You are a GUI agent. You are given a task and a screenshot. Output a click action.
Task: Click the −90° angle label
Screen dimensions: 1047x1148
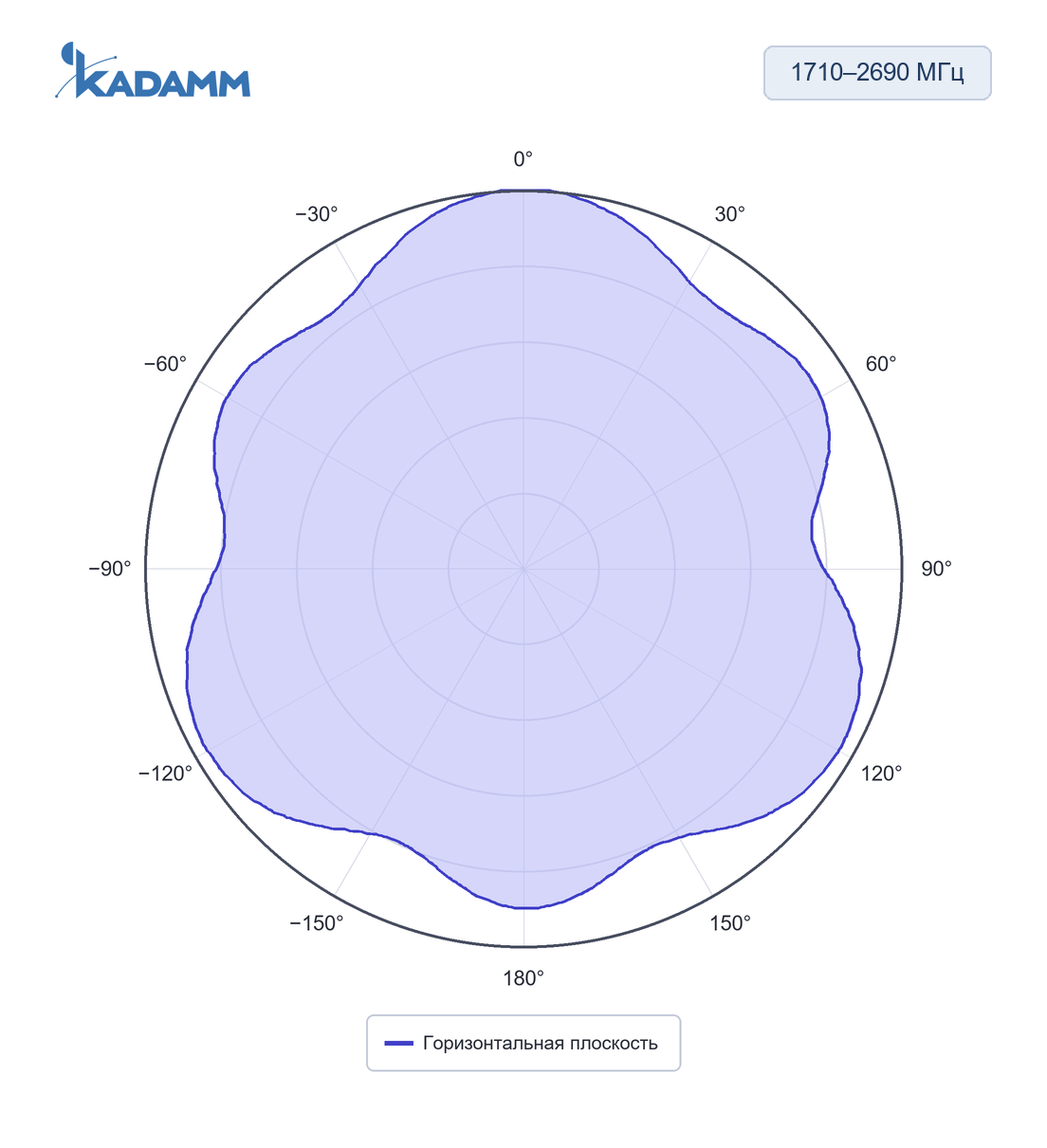[110, 569]
